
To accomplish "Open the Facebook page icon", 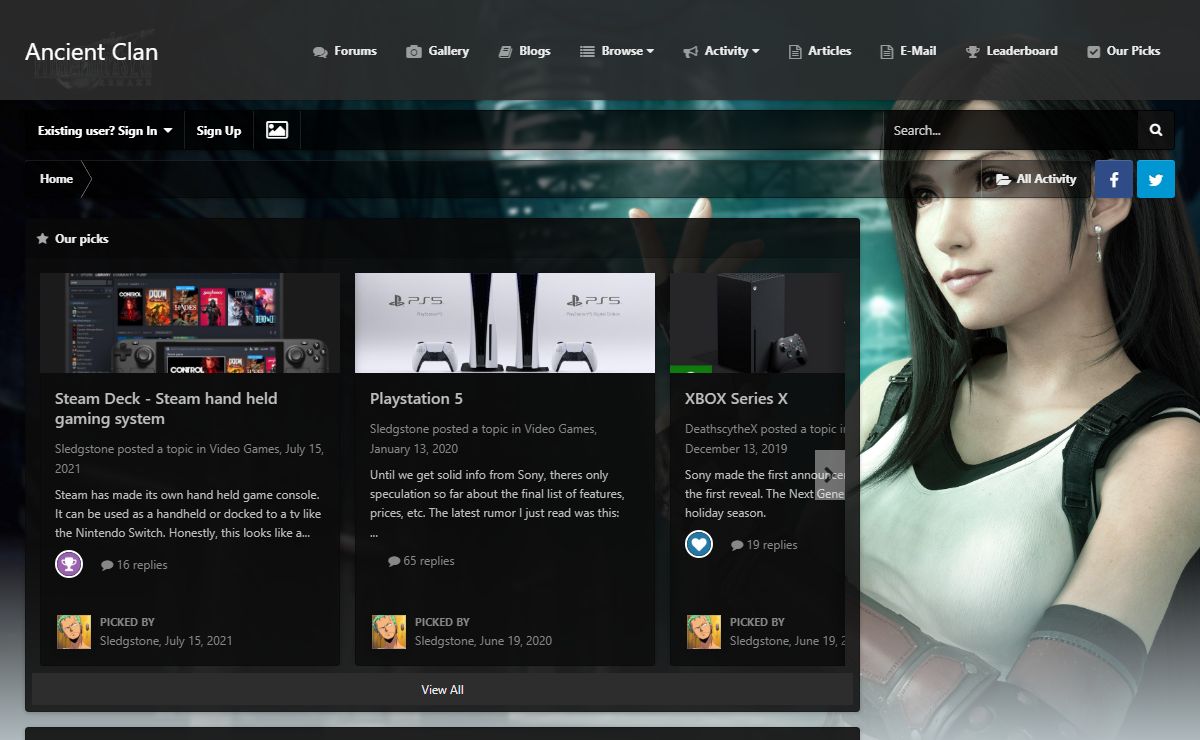I will tap(1114, 179).
